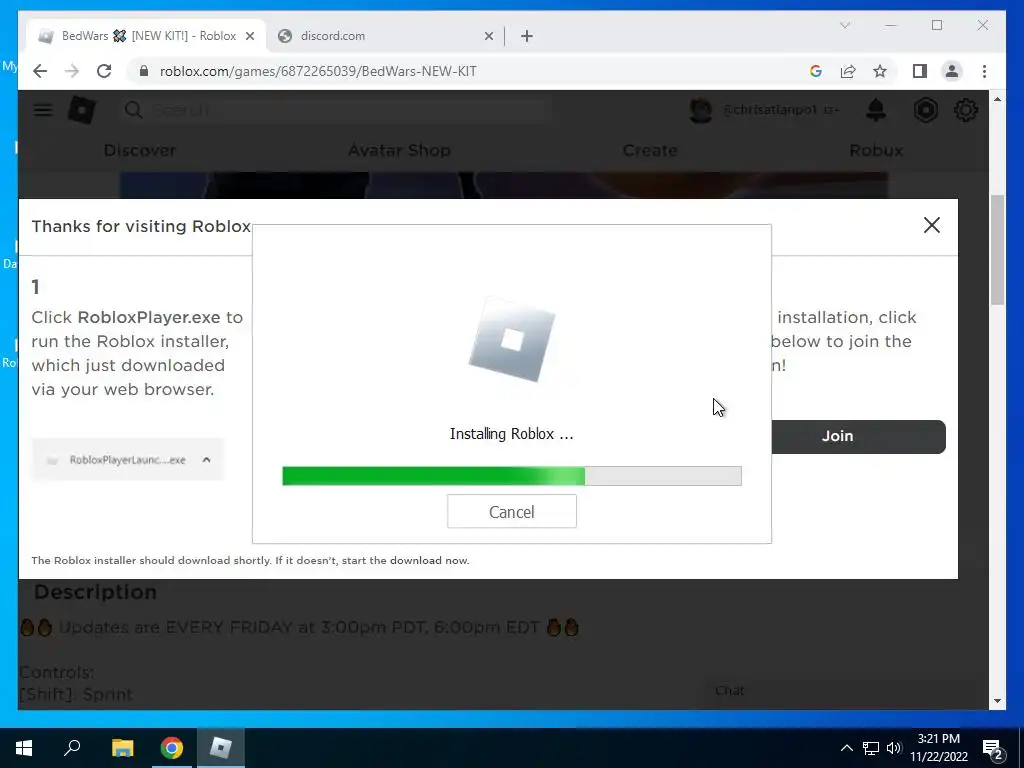This screenshot has width=1024, height=768.
Task: Open the Chrome side panel
Action: 920,71
